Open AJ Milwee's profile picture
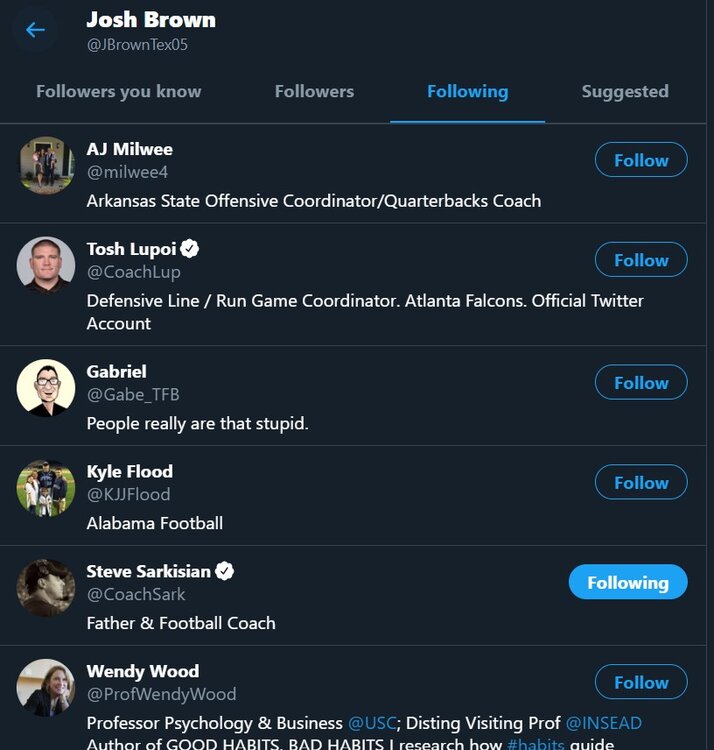This screenshot has width=714, height=750. click(46, 165)
